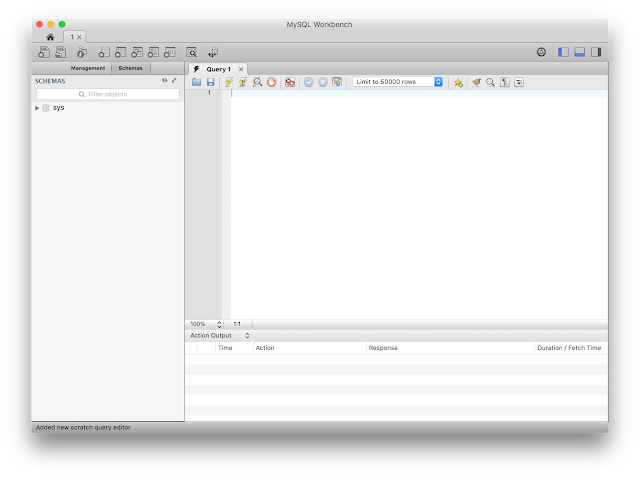Go to the Home screen tab

pos(50,37)
